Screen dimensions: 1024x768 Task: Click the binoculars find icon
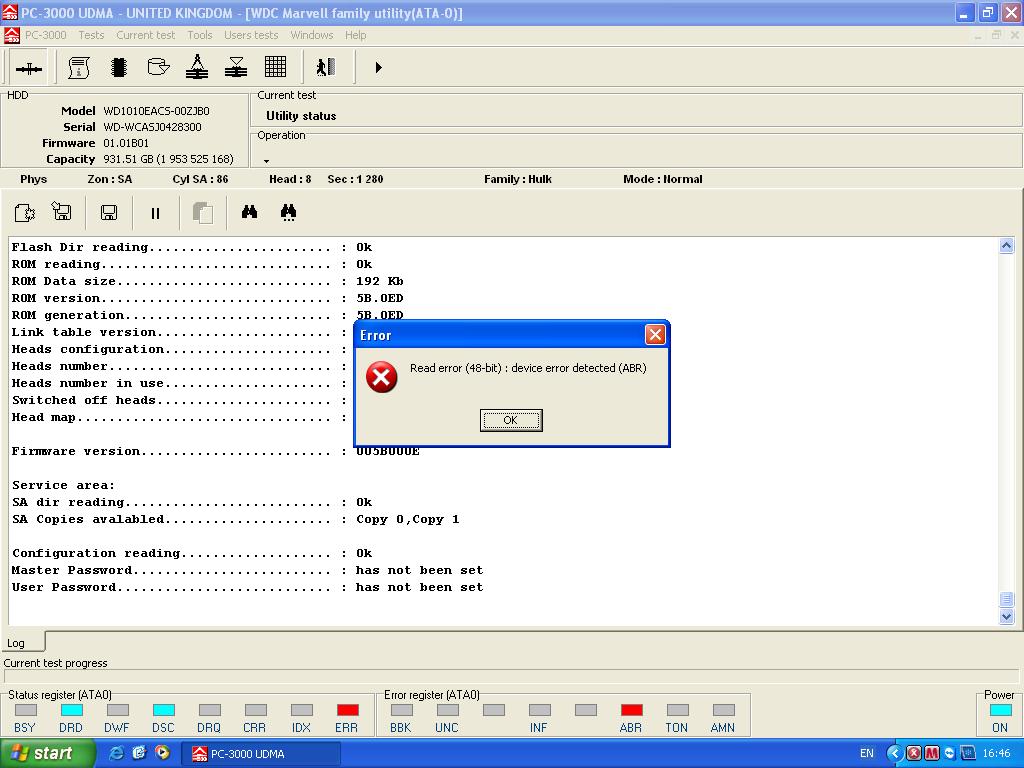[249, 212]
